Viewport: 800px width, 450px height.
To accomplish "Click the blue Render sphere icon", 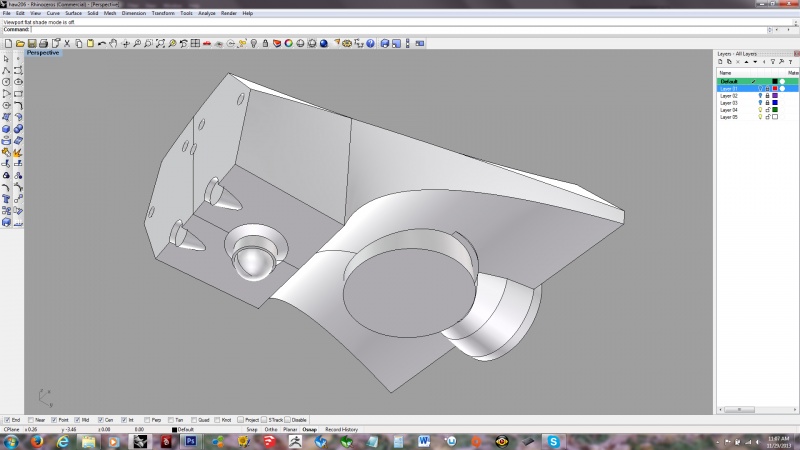I will 323,43.
